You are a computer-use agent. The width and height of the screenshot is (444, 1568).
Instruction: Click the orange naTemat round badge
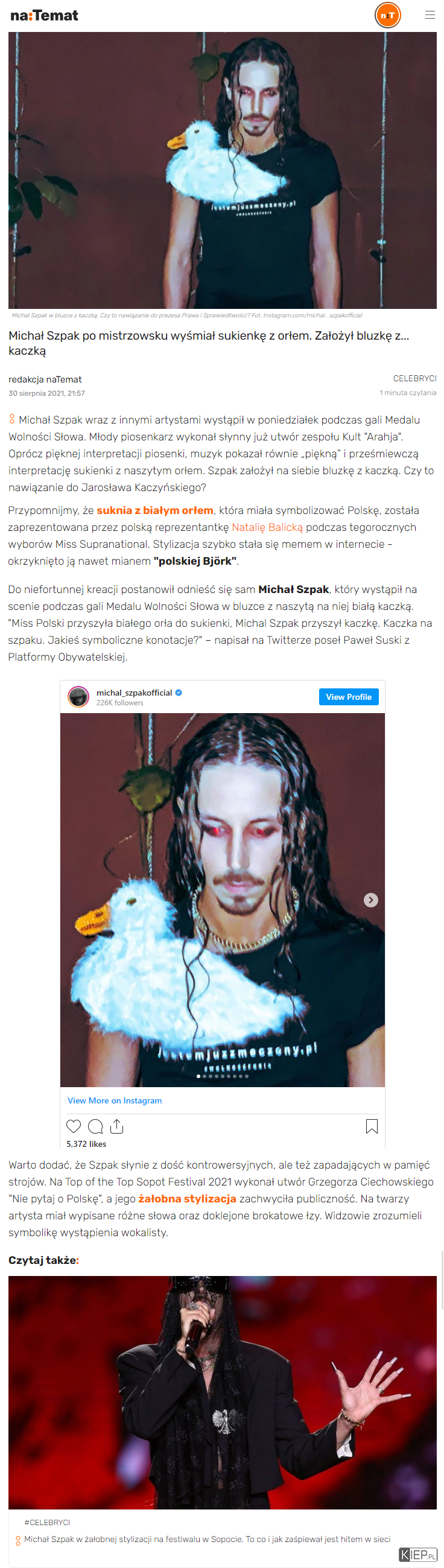point(387,15)
